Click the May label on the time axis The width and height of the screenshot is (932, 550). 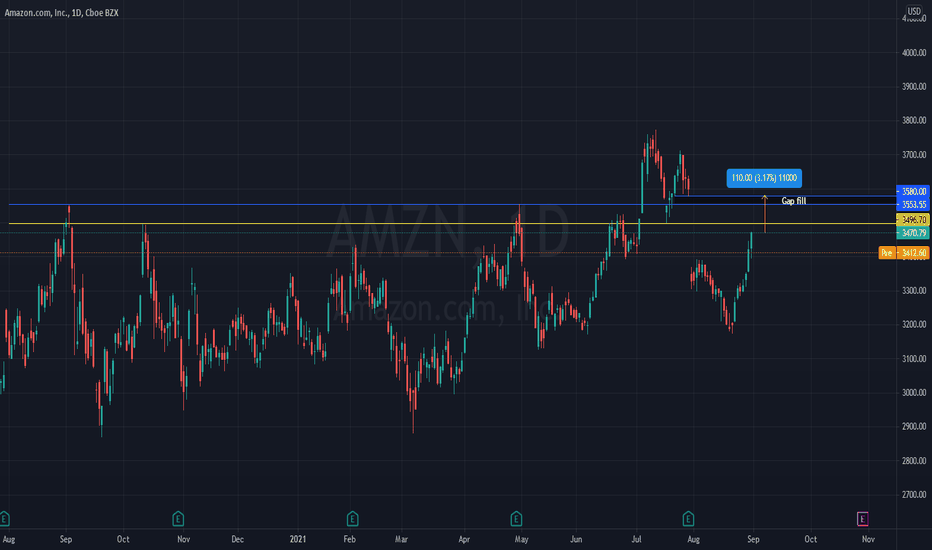(521, 539)
